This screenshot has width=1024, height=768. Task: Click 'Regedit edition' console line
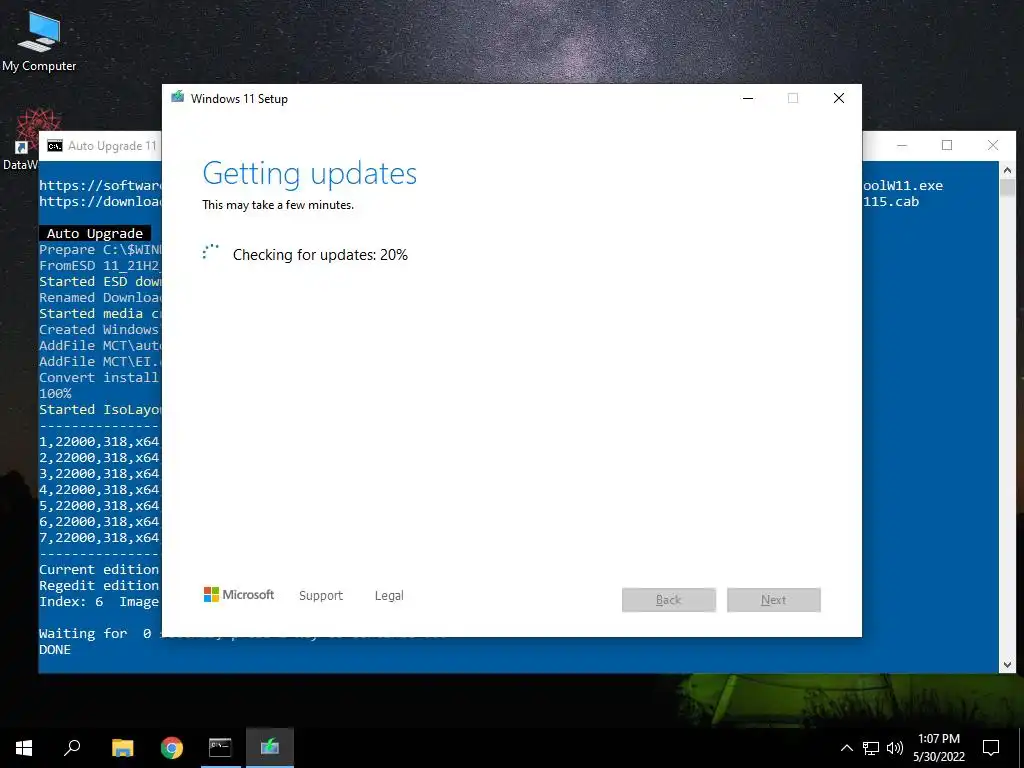coord(99,585)
